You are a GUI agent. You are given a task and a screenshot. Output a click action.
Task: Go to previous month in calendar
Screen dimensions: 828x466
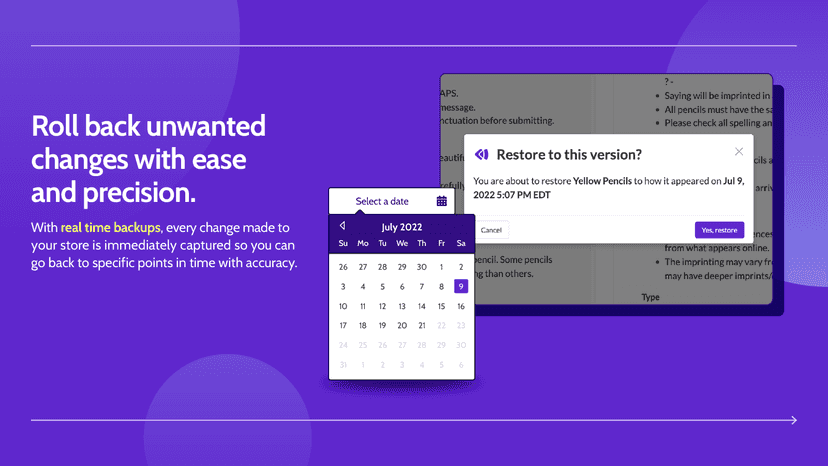click(342, 226)
